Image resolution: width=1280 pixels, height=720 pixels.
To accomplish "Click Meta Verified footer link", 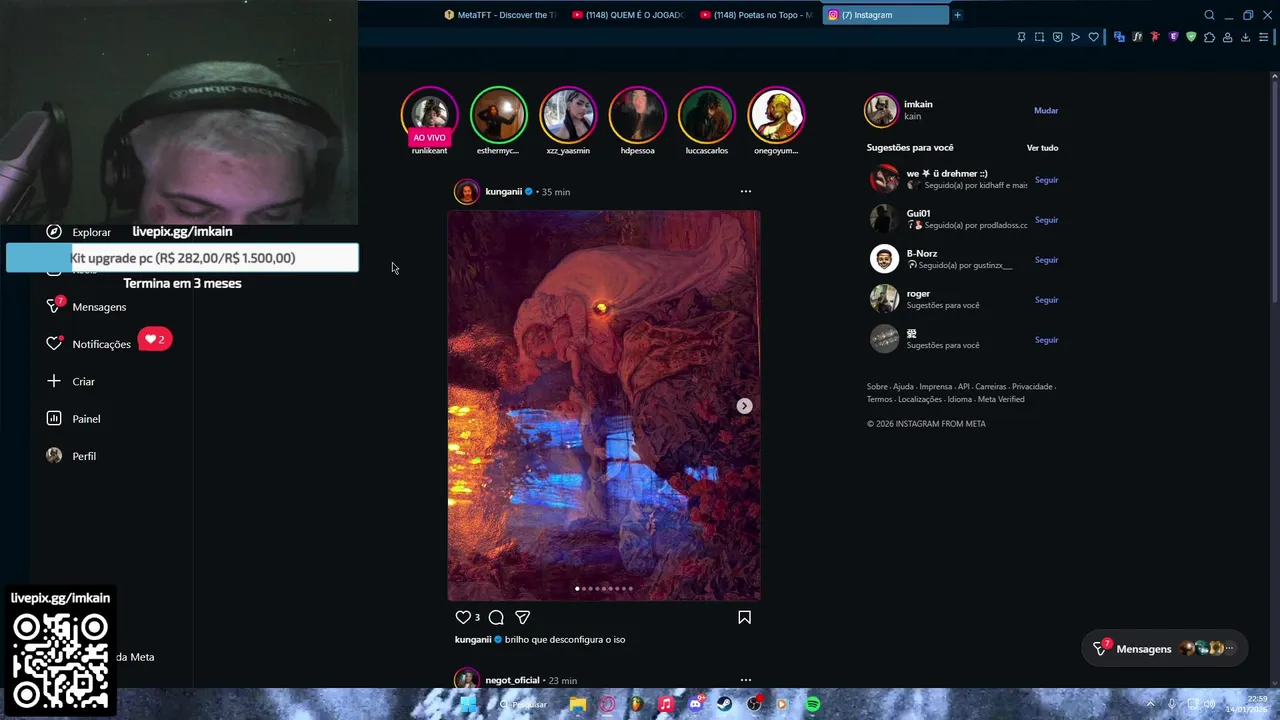I will pyautogui.click(x=1001, y=400).
